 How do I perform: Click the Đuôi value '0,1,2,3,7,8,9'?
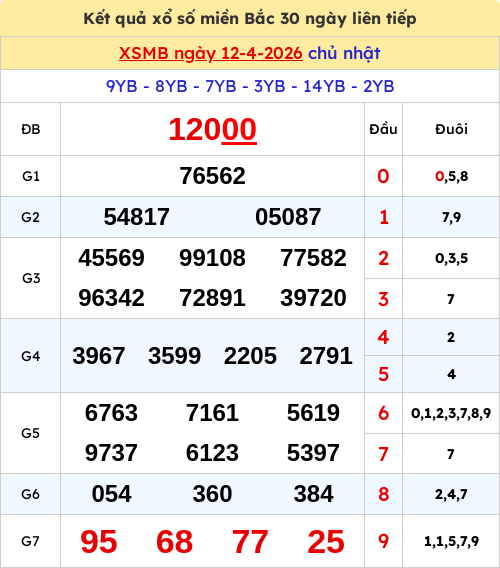(x=451, y=413)
